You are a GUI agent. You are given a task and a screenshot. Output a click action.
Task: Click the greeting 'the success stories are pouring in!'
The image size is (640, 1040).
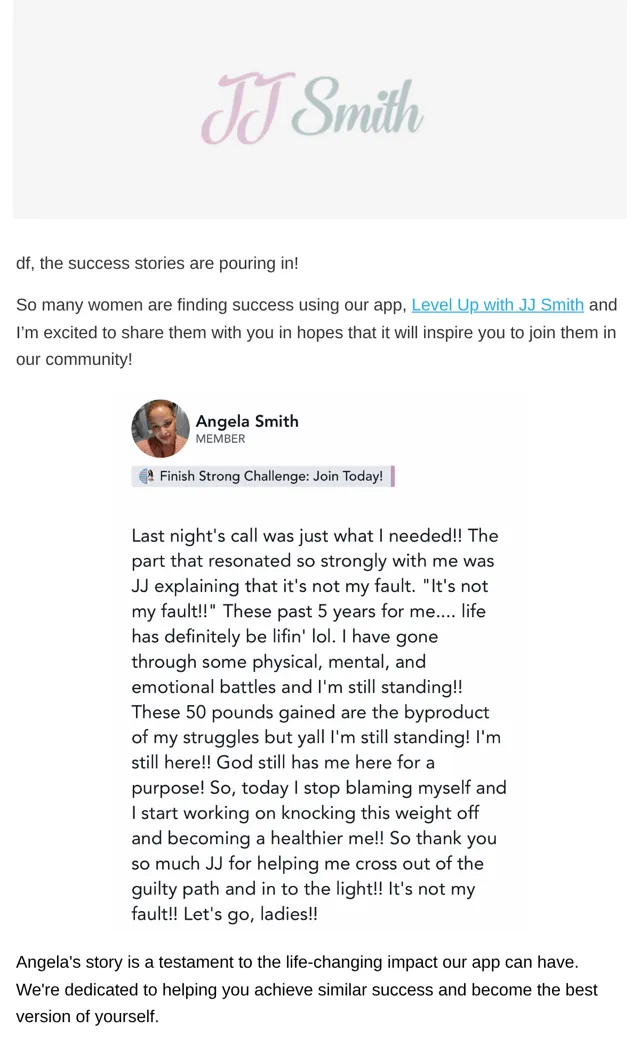(x=168, y=263)
